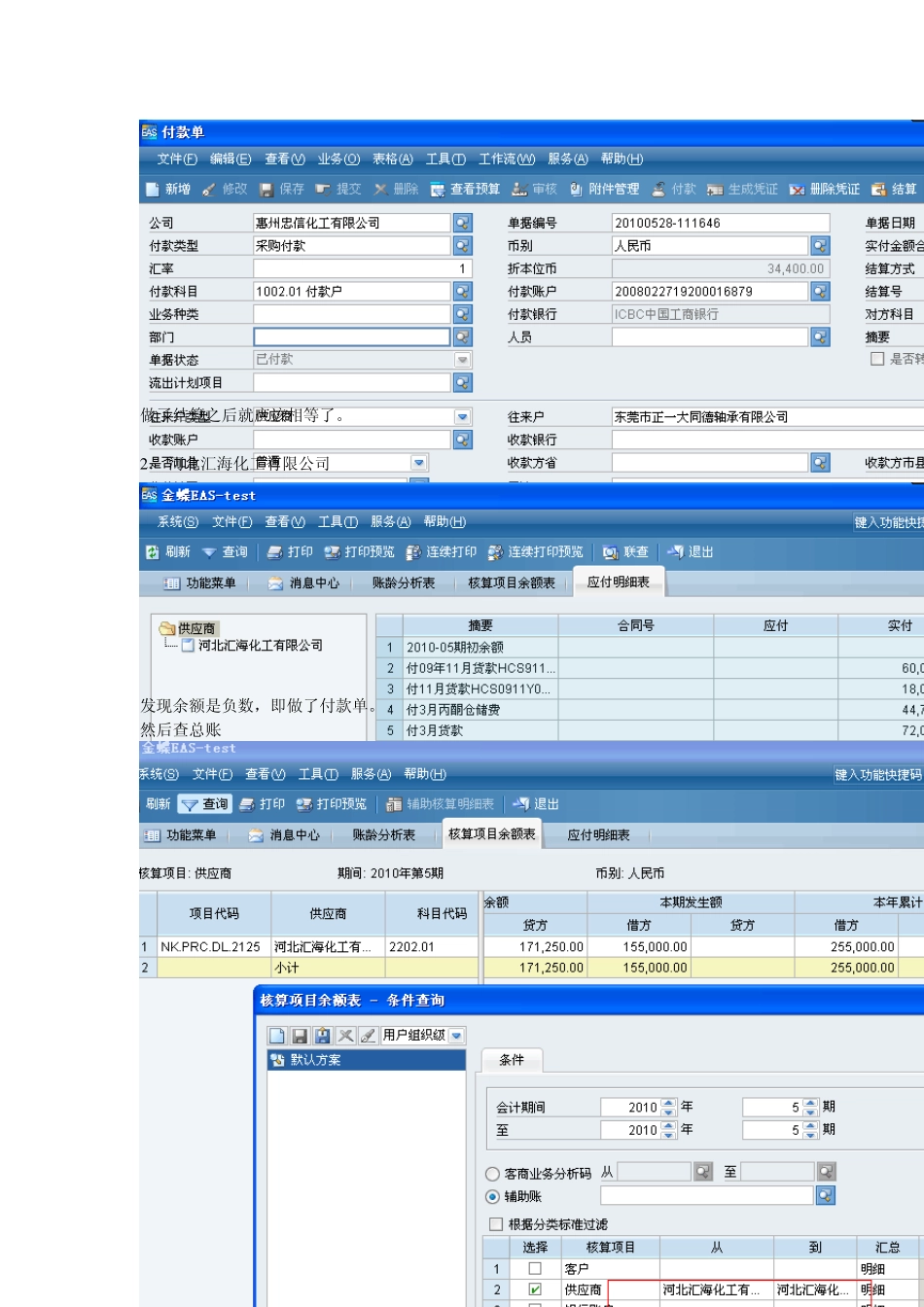Click the 审核 toolbar icon
The height and width of the screenshot is (1307, 924).
pyautogui.click(x=520, y=190)
